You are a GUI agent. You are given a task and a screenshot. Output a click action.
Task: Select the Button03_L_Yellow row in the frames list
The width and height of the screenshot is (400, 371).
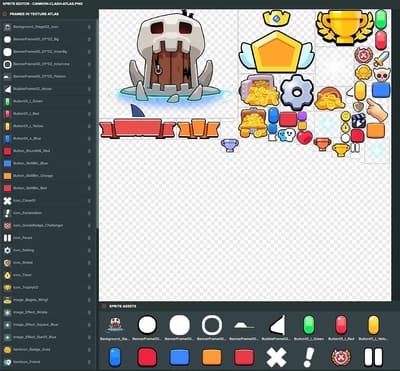[47, 126]
